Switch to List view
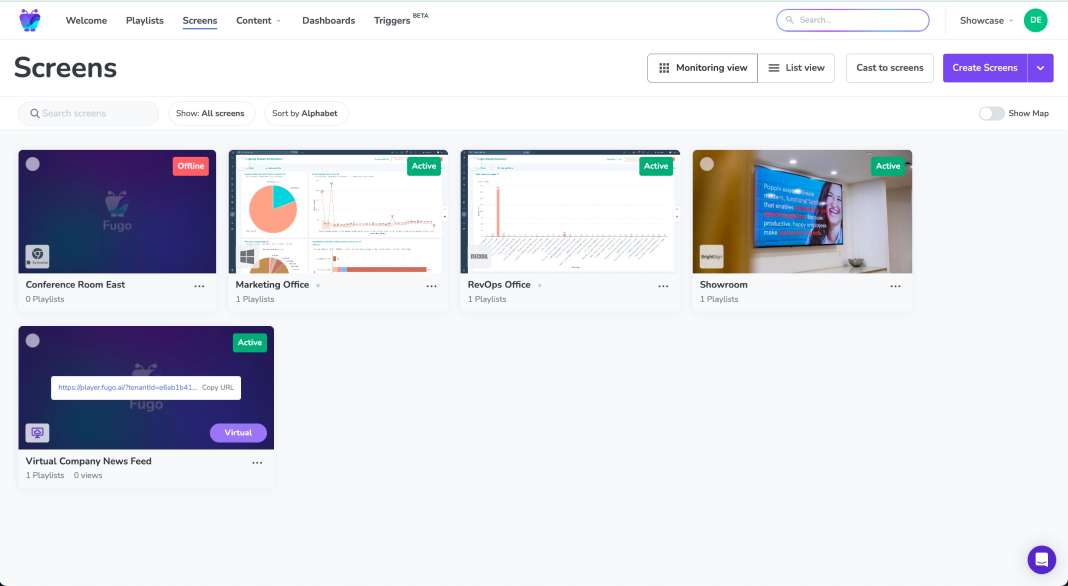 click(798, 68)
